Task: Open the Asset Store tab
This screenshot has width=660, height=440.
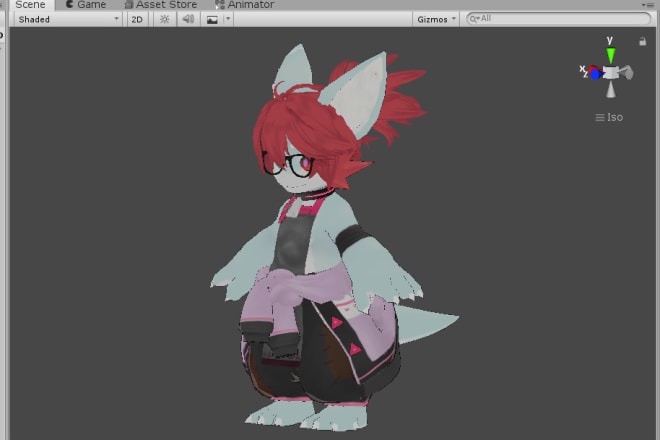Action: (x=161, y=5)
